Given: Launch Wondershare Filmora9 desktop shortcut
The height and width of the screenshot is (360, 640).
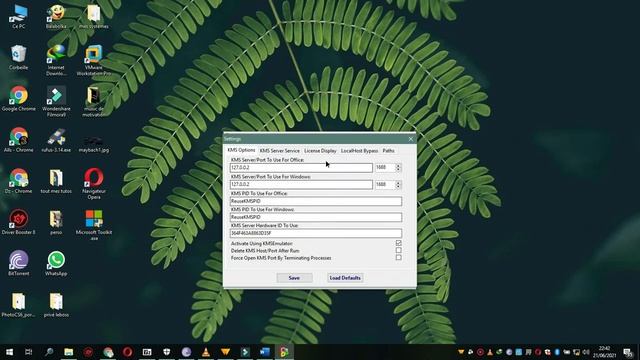Looking at the screenshot, I should click(56, 101).
